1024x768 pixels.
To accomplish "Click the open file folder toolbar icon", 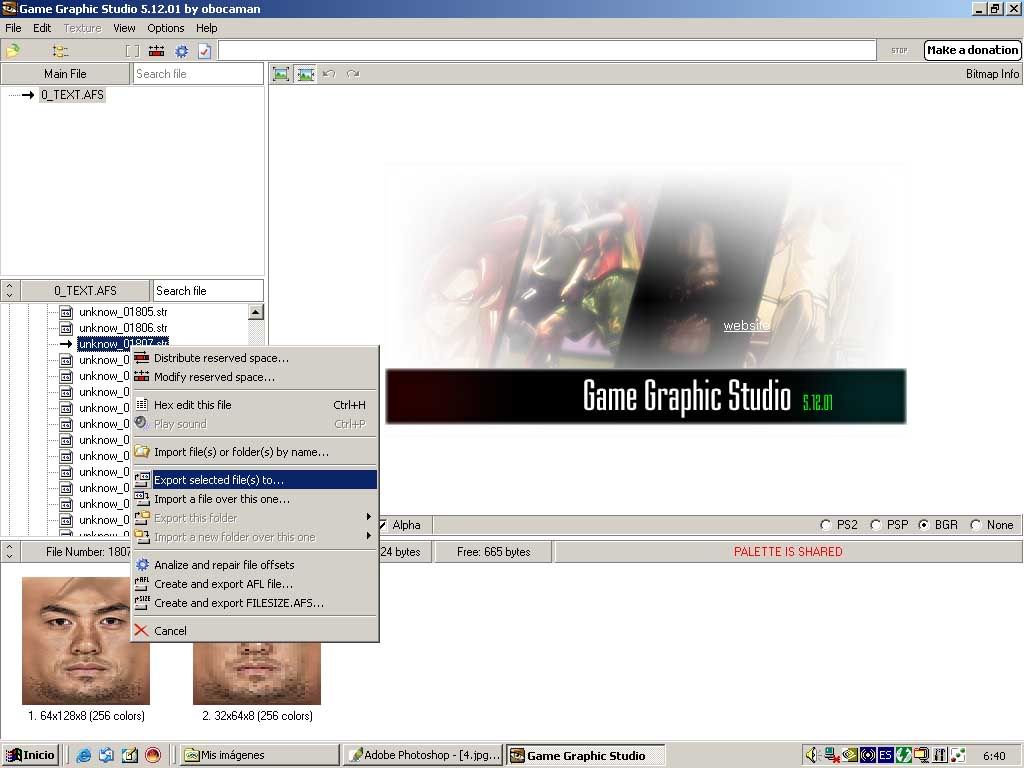I will [12, 50].
